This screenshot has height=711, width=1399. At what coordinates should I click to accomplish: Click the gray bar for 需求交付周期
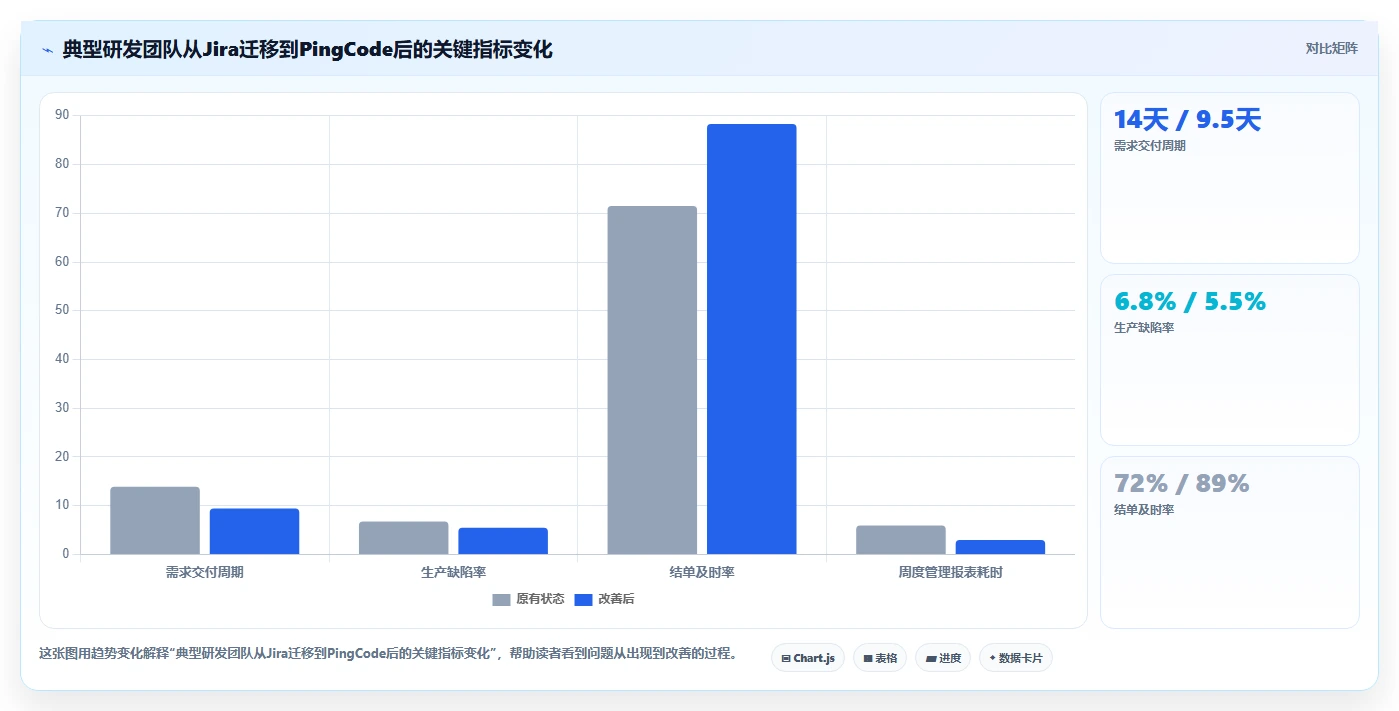coord(155,520)
